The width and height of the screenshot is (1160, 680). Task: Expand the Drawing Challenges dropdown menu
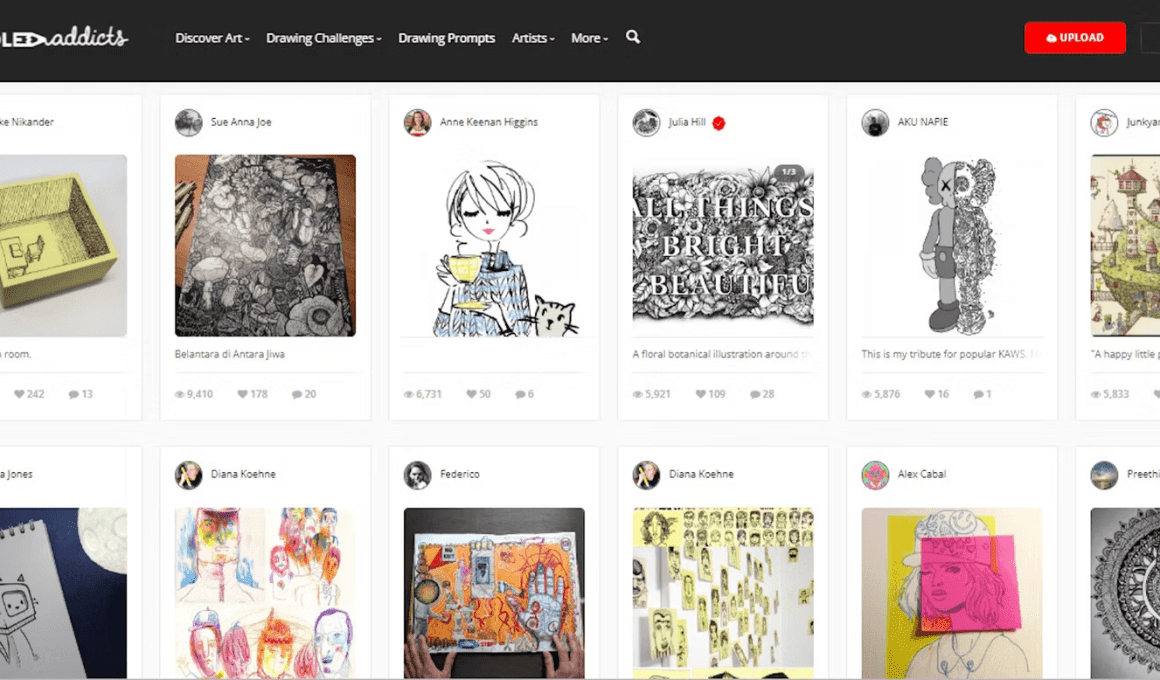coord(324,38)
